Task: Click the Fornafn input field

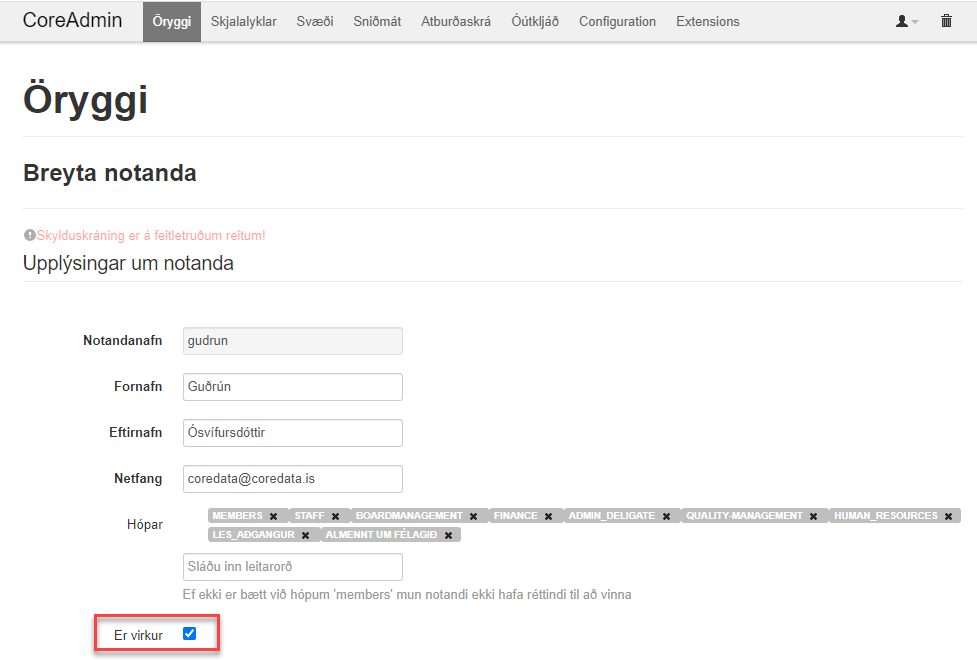Action: tap(293, 387)
